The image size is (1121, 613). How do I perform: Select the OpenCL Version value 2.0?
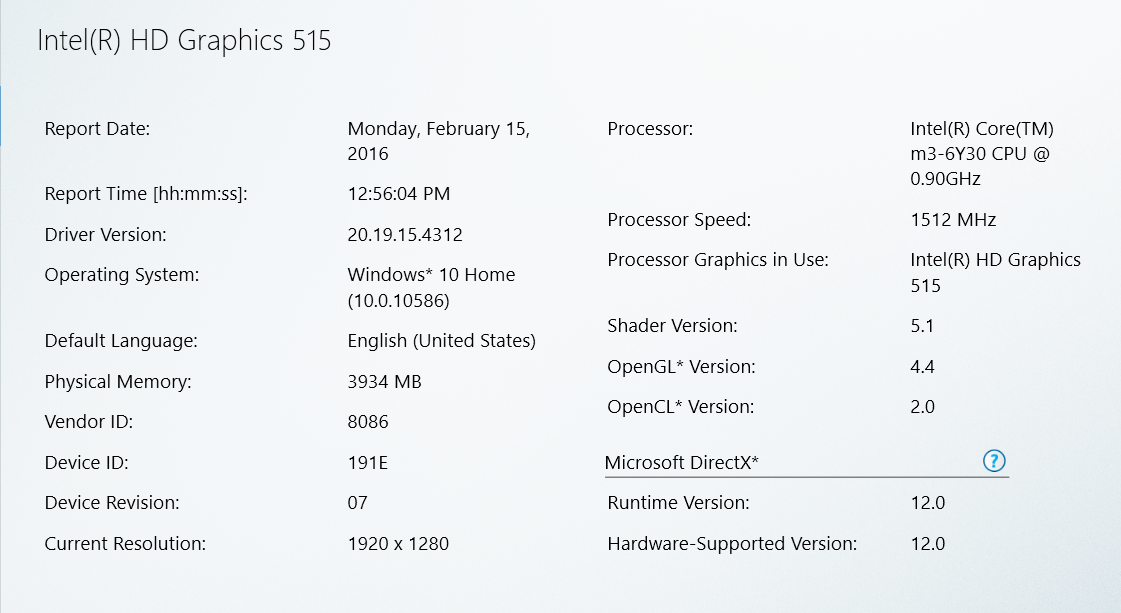tap(922, 407)
